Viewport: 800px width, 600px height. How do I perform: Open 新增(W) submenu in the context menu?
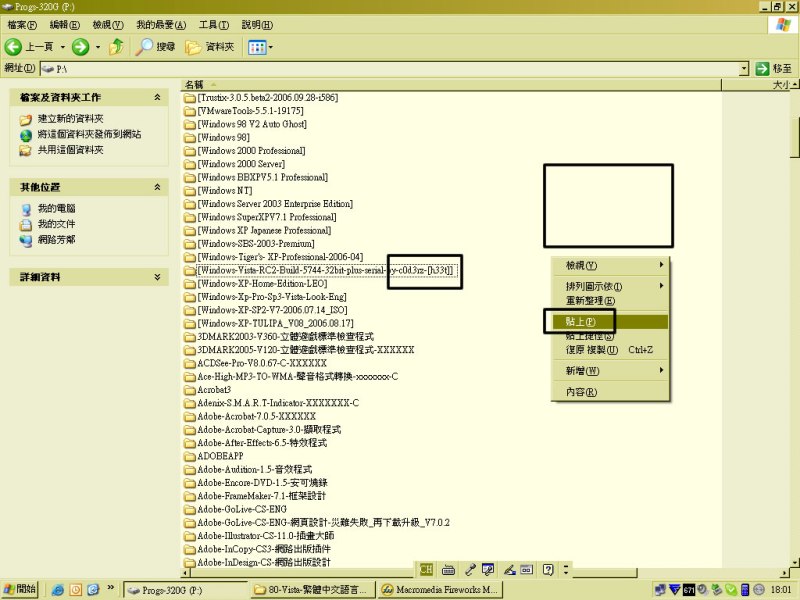point(610,371)
